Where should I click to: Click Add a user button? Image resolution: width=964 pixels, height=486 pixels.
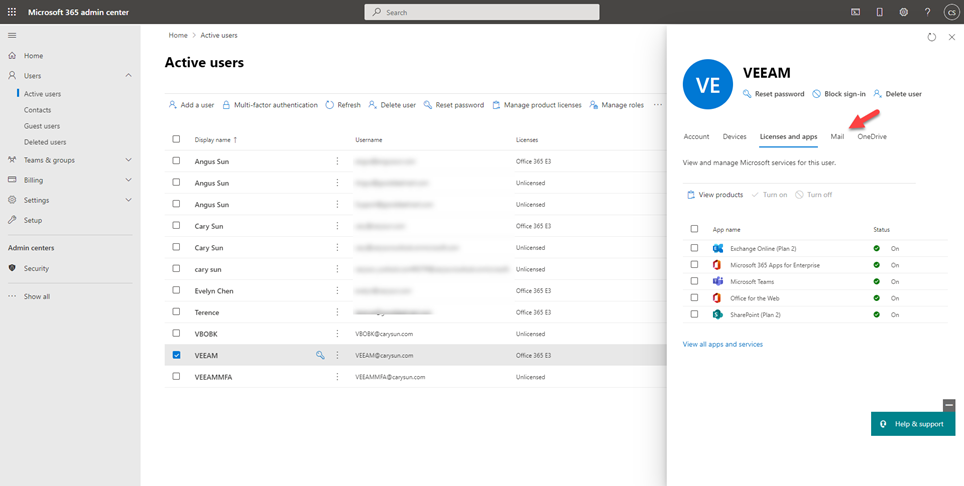pyautogui.click(x=191, y=105)
